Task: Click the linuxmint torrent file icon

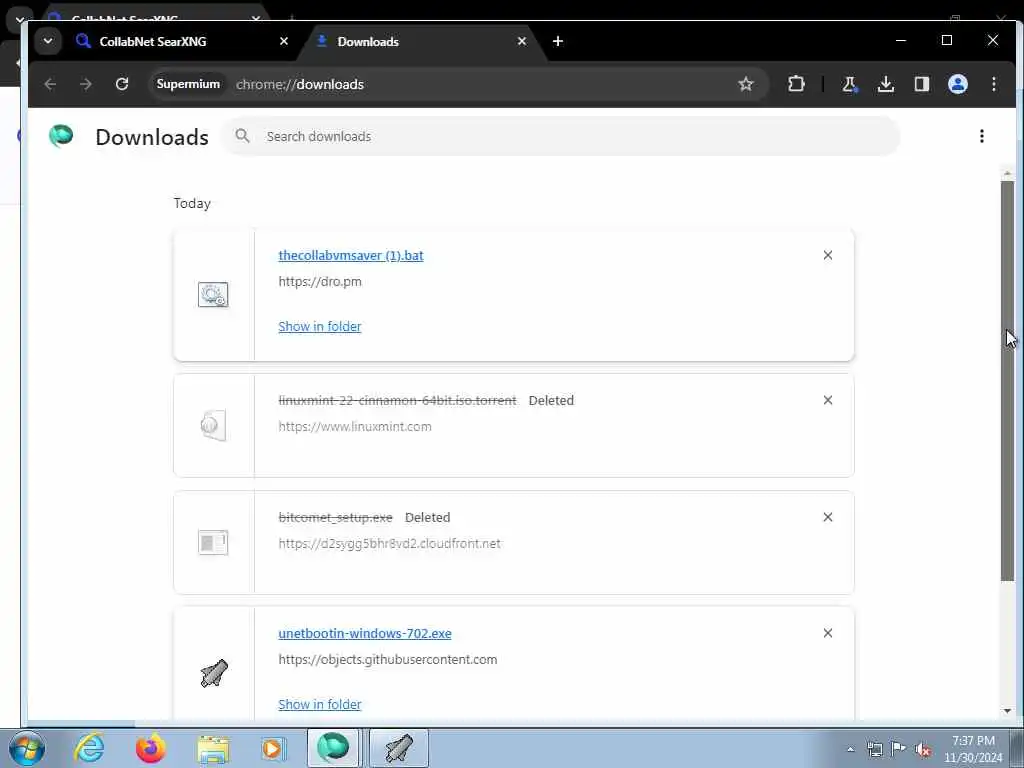Action: (213, 426)
